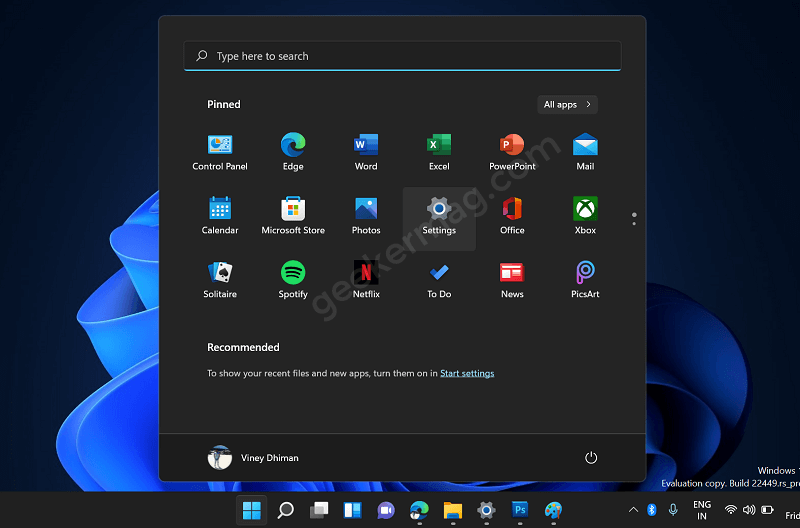
Task: Open Teams Chat on taskbar
Action: coord(386,510)
